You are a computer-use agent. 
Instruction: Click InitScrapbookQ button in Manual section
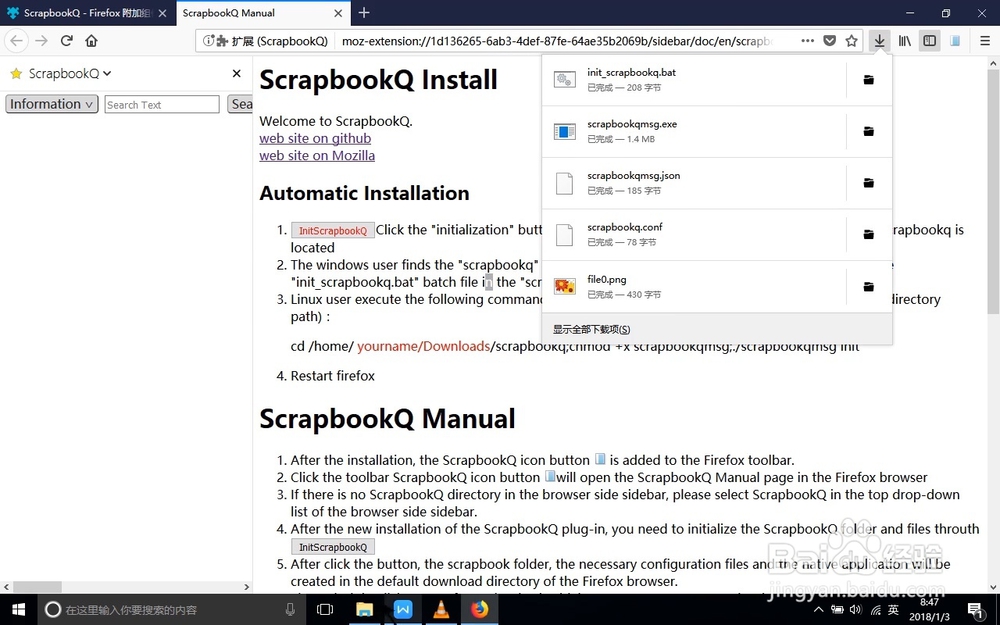pyautogui.click(x=333, y=547)
